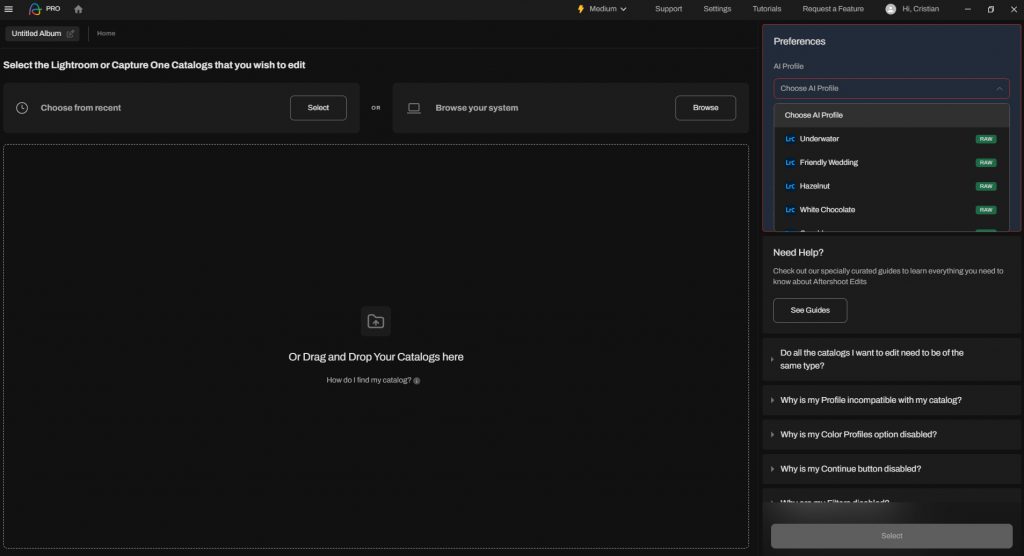
Task: Click the drag-and-drop folder upload icon
Action: [x=375, y=321]
